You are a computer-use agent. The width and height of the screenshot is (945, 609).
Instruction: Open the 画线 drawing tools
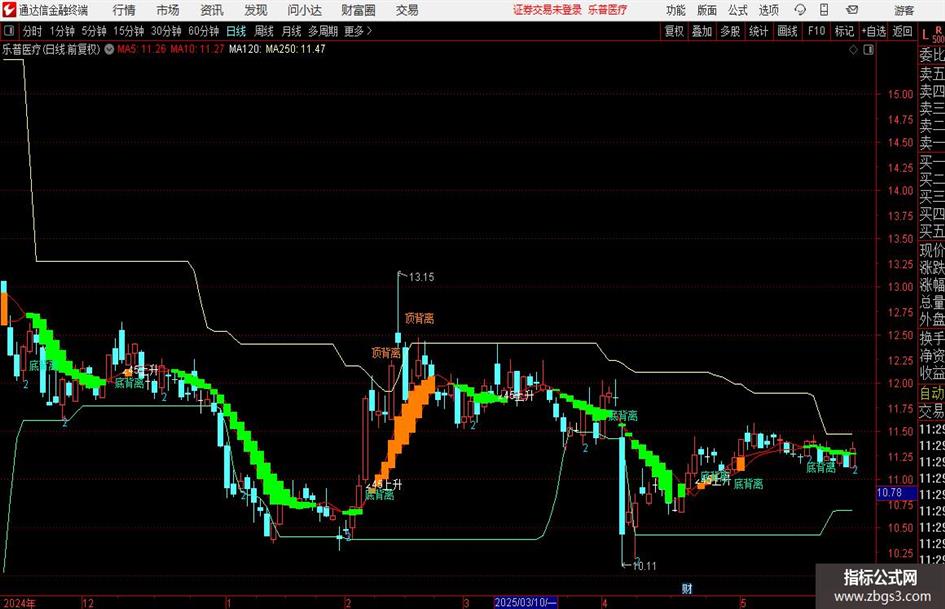coord(787,31)
